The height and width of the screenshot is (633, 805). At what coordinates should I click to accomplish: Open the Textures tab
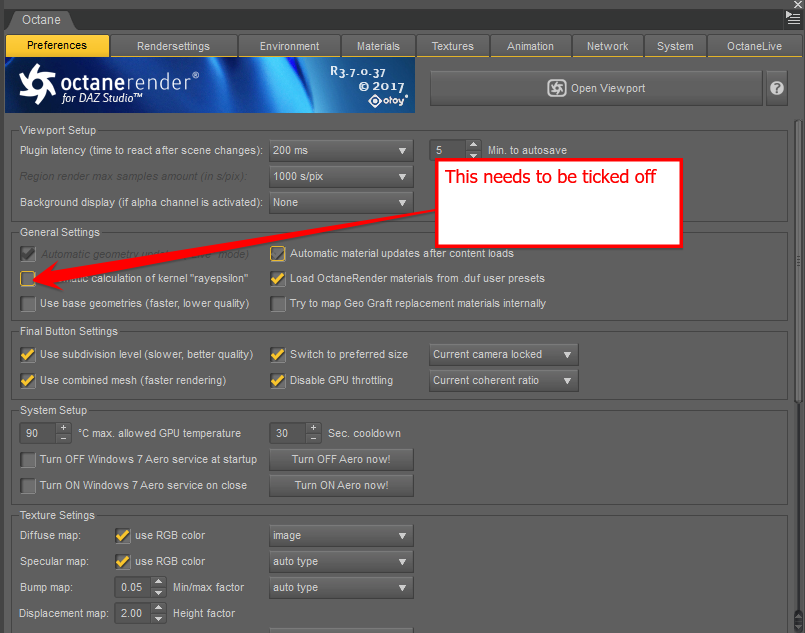453,46
